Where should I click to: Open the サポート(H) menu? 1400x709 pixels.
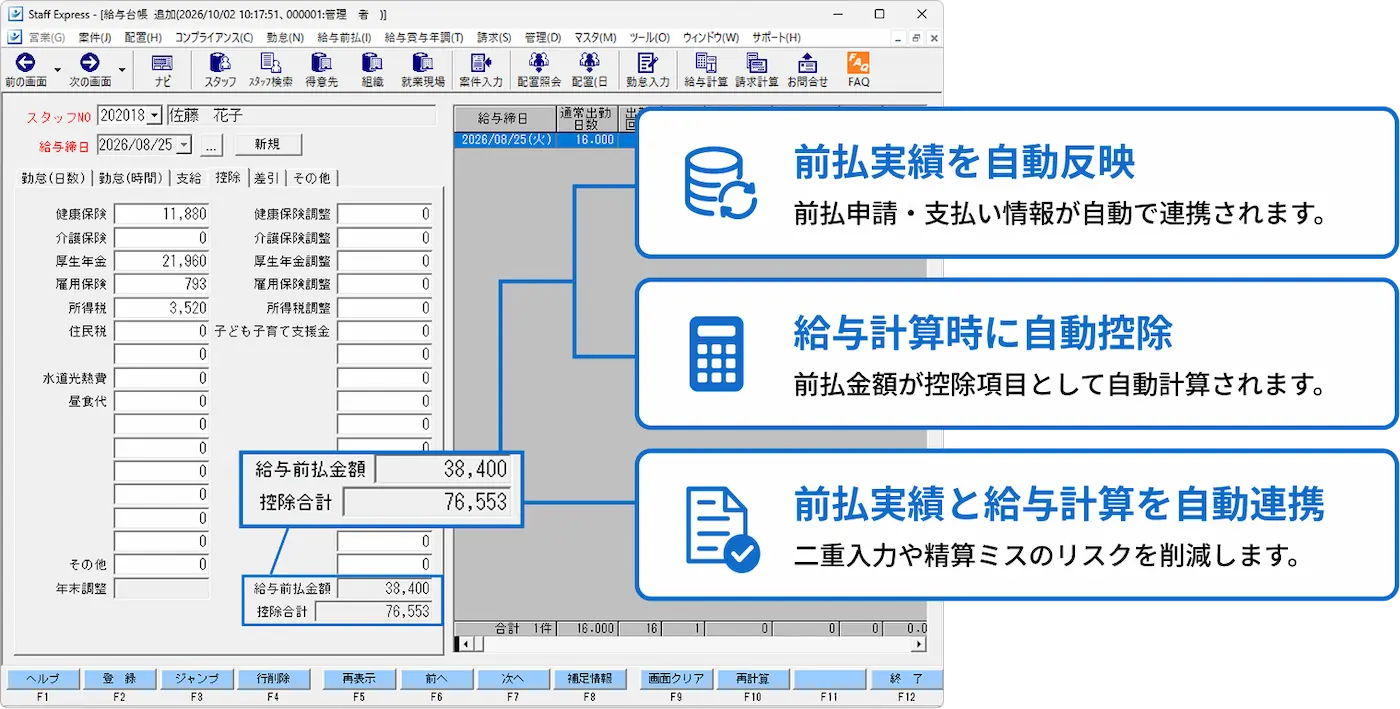pyautogui.click(x=776, y=37)
